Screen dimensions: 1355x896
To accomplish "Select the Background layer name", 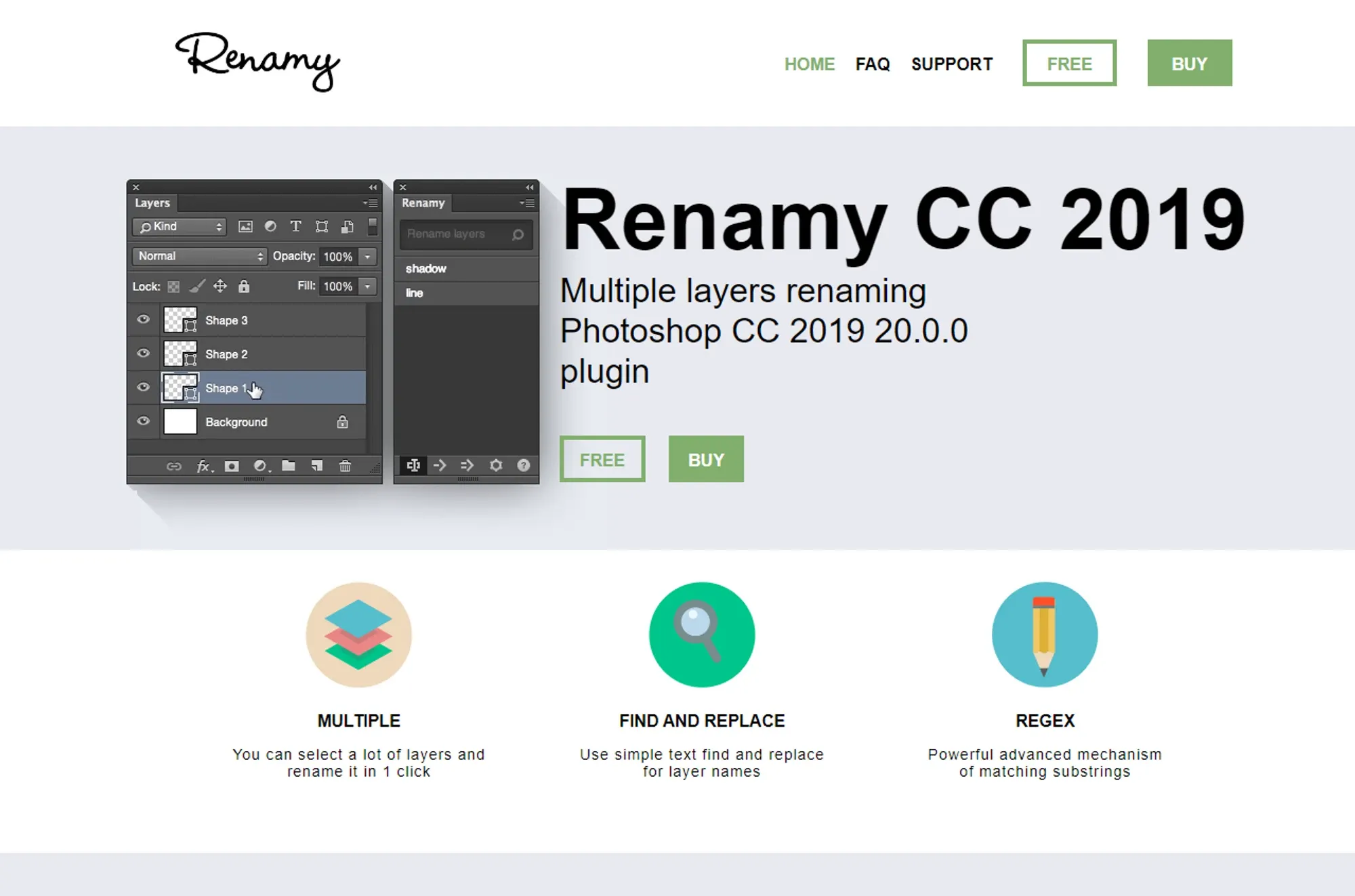I will [x=236, y=422].
